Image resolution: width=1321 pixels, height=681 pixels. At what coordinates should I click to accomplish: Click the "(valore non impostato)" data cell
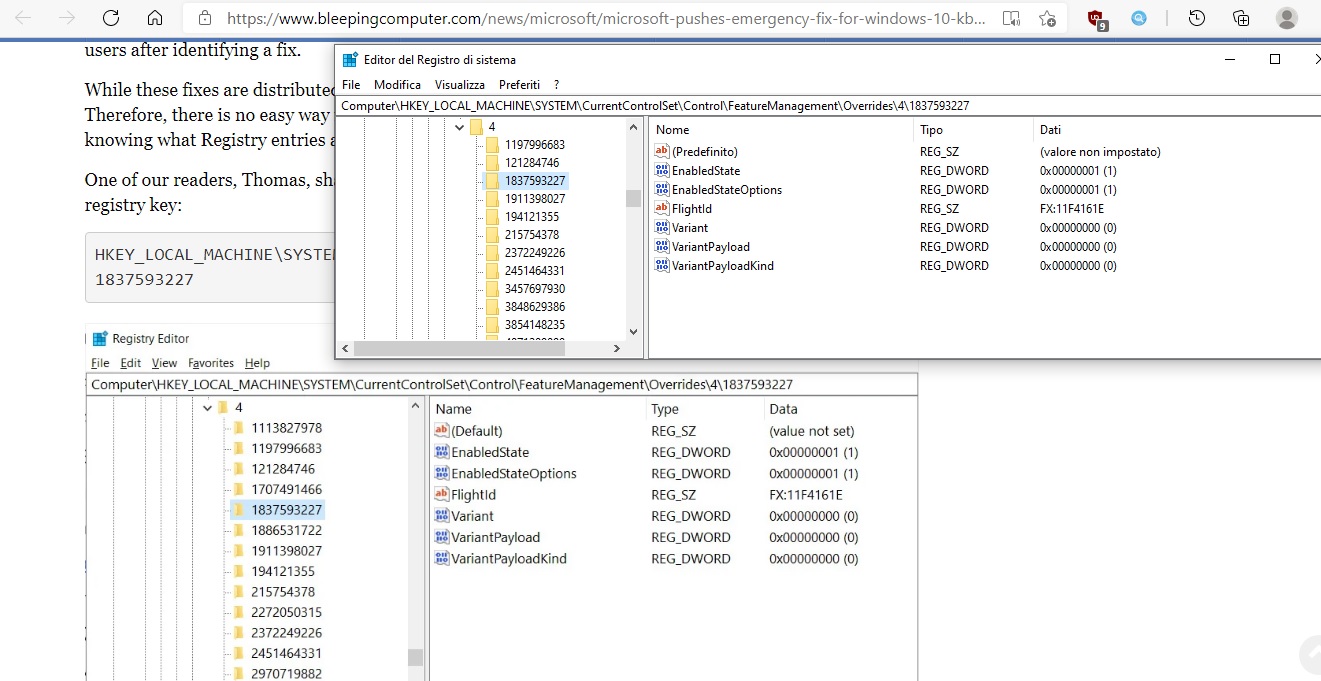(1100, 152)
